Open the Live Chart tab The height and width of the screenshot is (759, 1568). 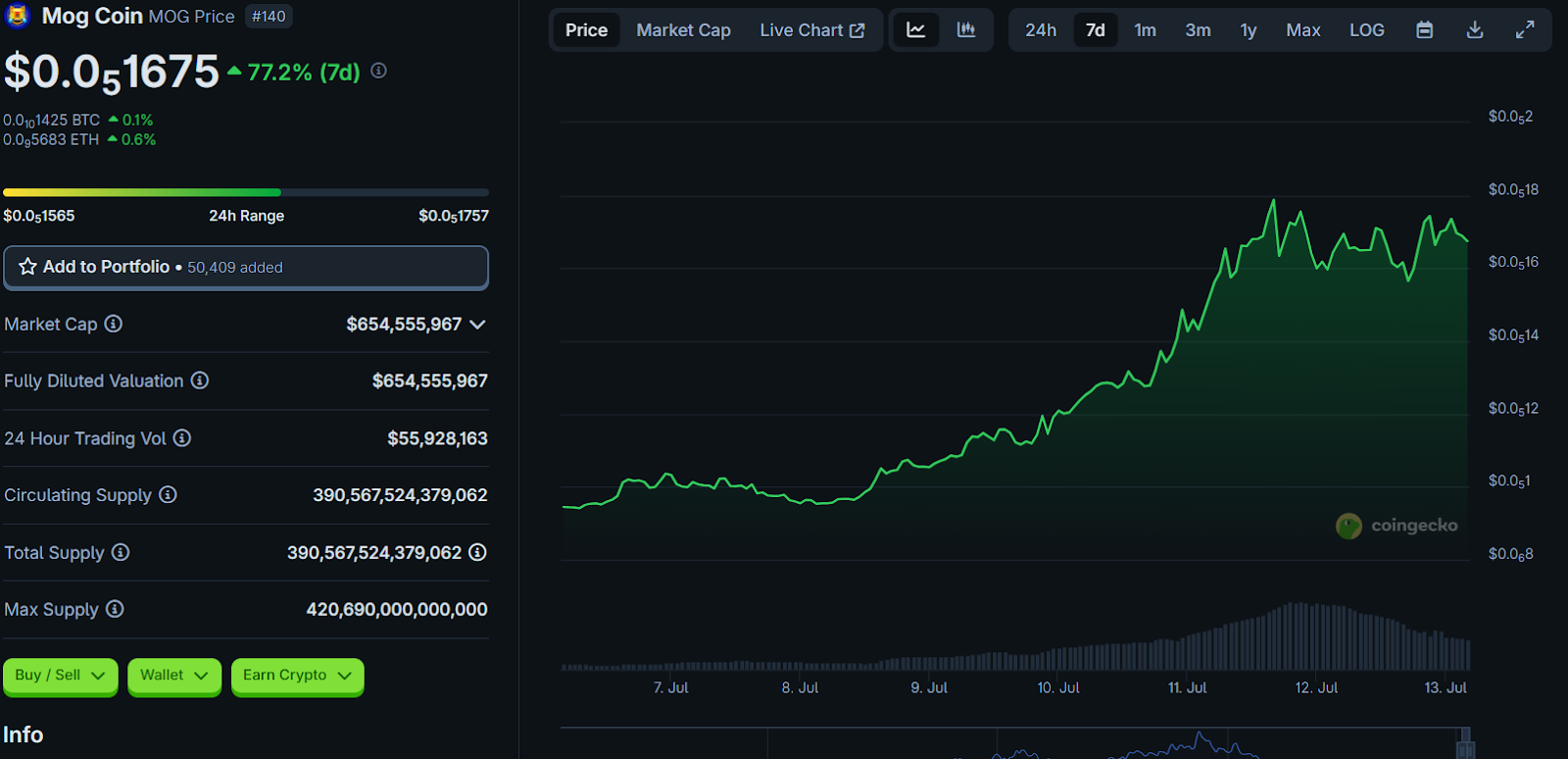(812, 30)
